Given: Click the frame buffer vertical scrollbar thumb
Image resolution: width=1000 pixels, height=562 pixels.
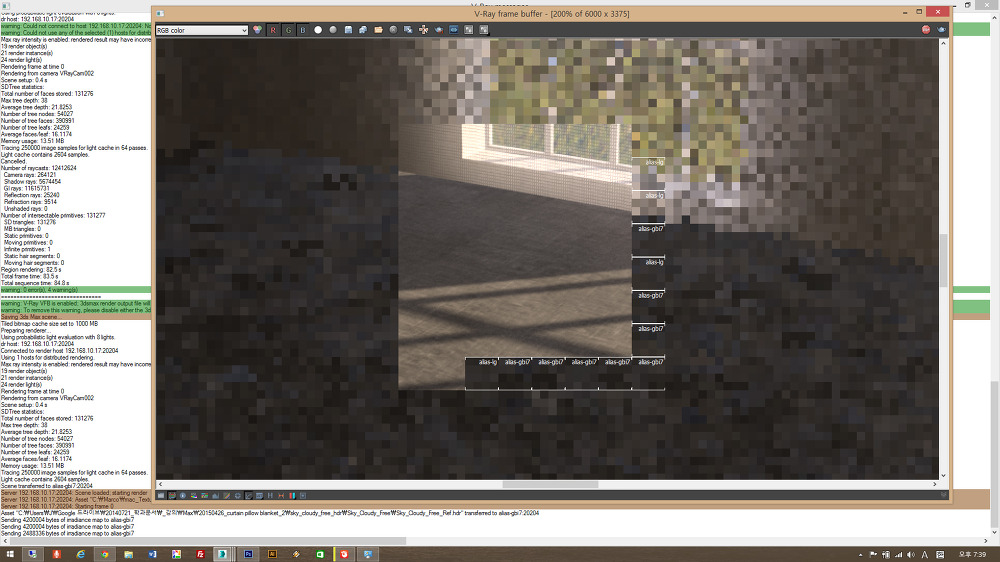Looking at the screenshot, I should tap(943, 260).
